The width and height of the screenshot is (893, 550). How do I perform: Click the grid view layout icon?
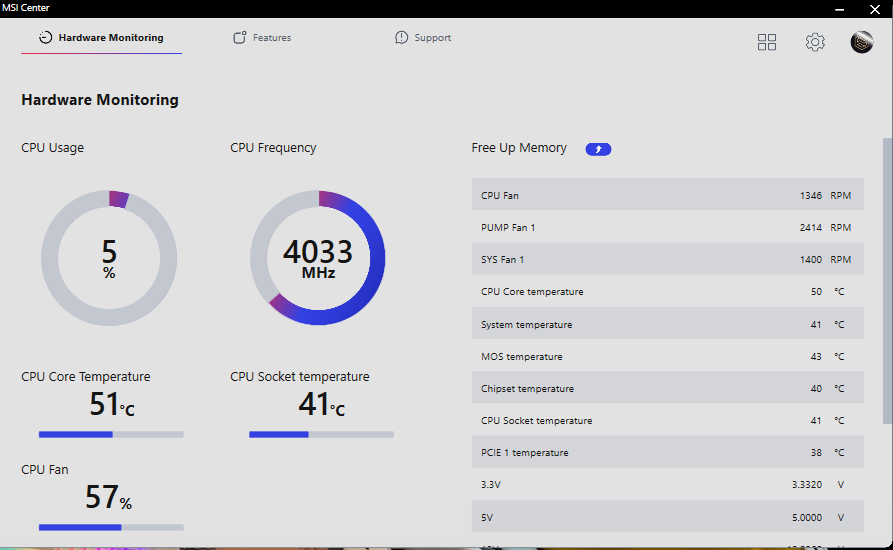767,42
